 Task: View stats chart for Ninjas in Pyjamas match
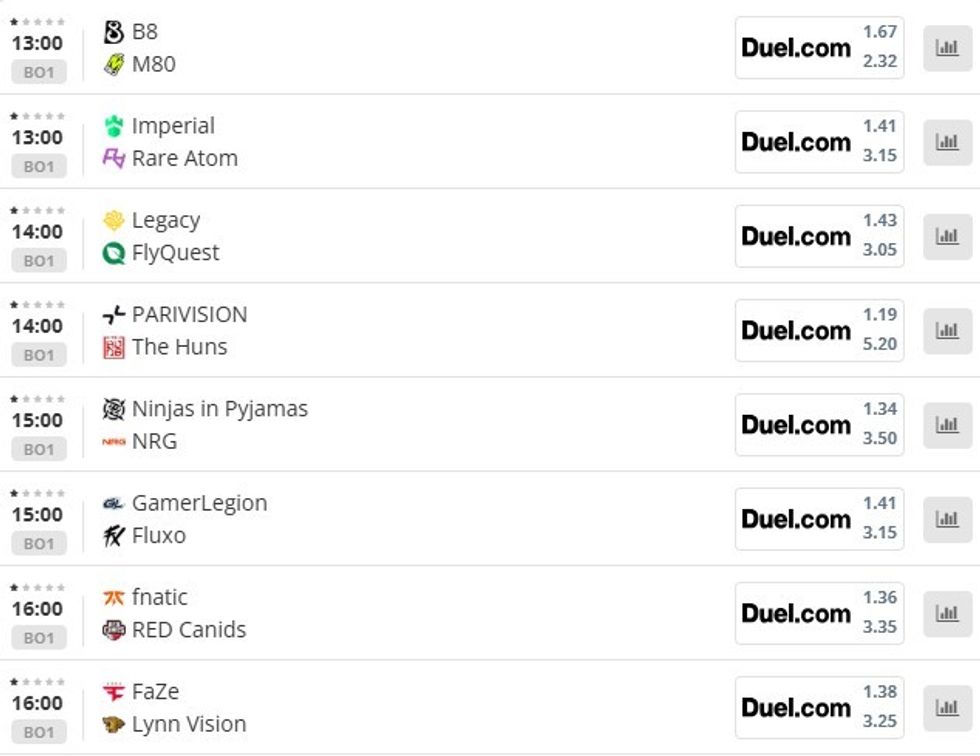(946, 424)
